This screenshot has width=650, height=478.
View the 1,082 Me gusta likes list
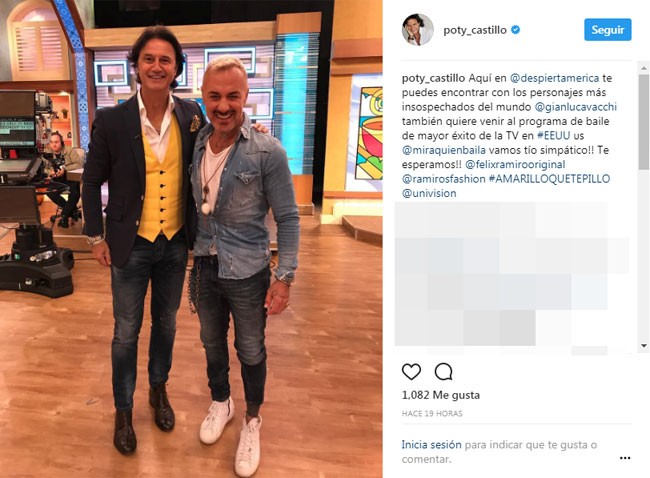(x=441, y=395)
